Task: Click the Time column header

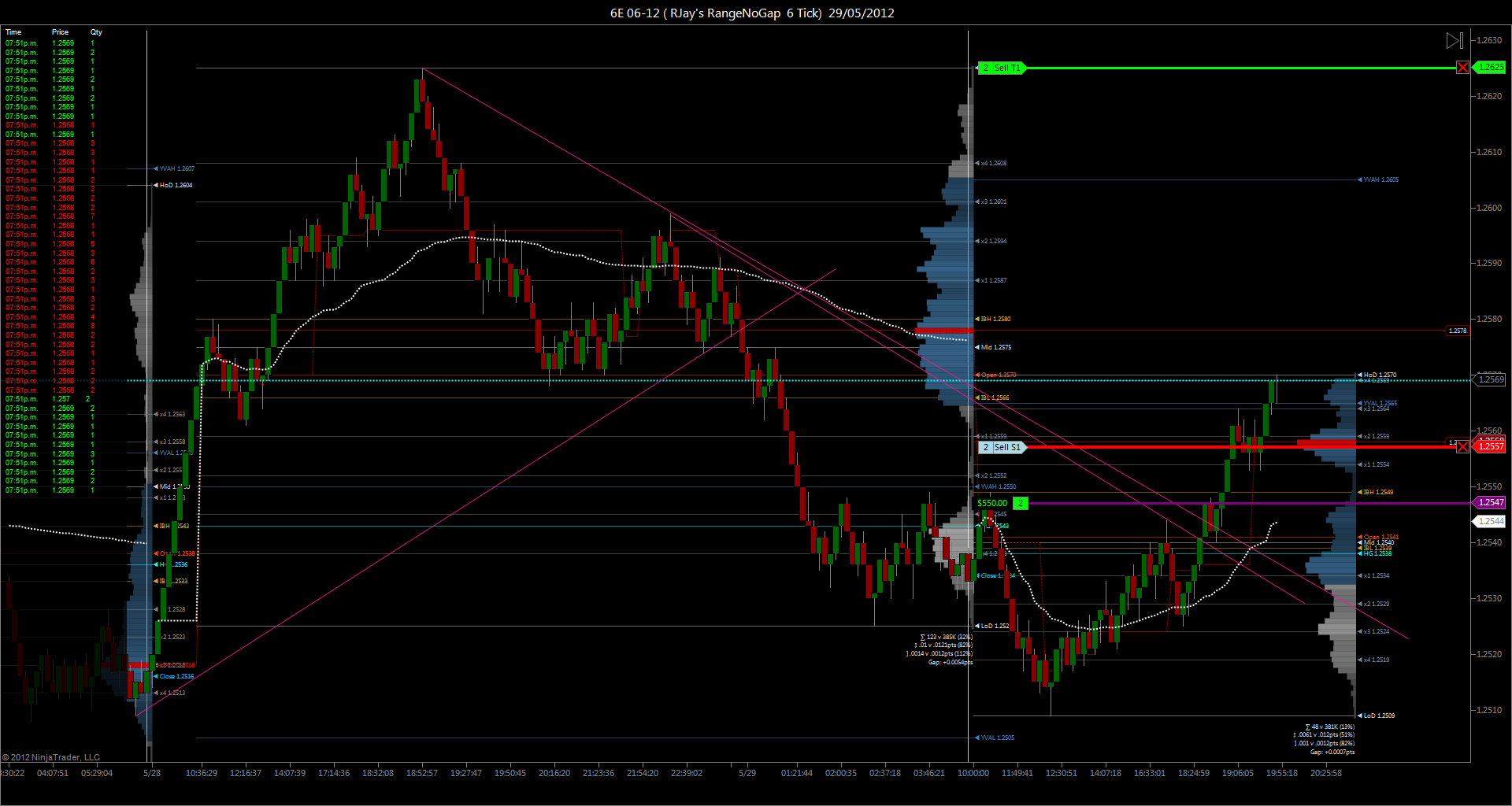Action: coord(13,33)
